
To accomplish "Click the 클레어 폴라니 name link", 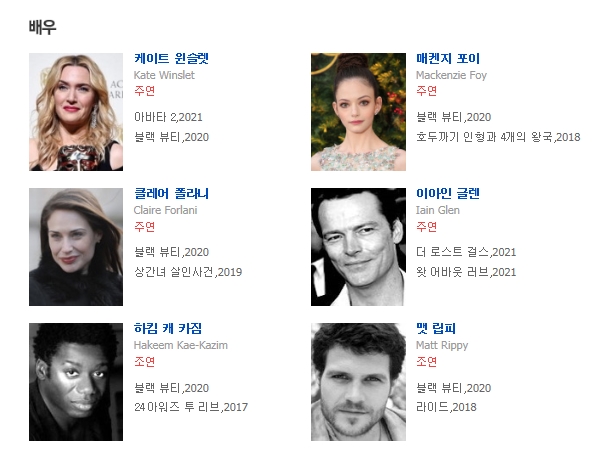I will (x=171, y=193).
